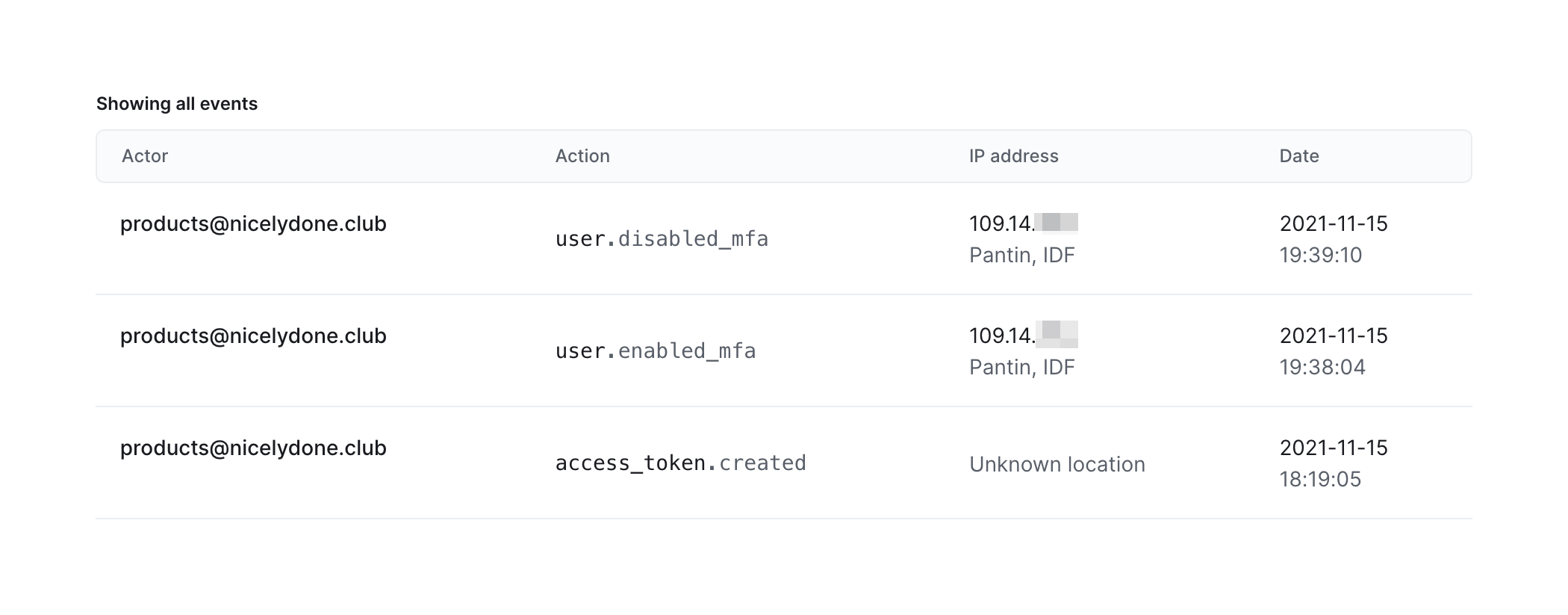Click the 19:38:04 timestamp
This screenshot has width=1568, height=615.
point(1322,367)
